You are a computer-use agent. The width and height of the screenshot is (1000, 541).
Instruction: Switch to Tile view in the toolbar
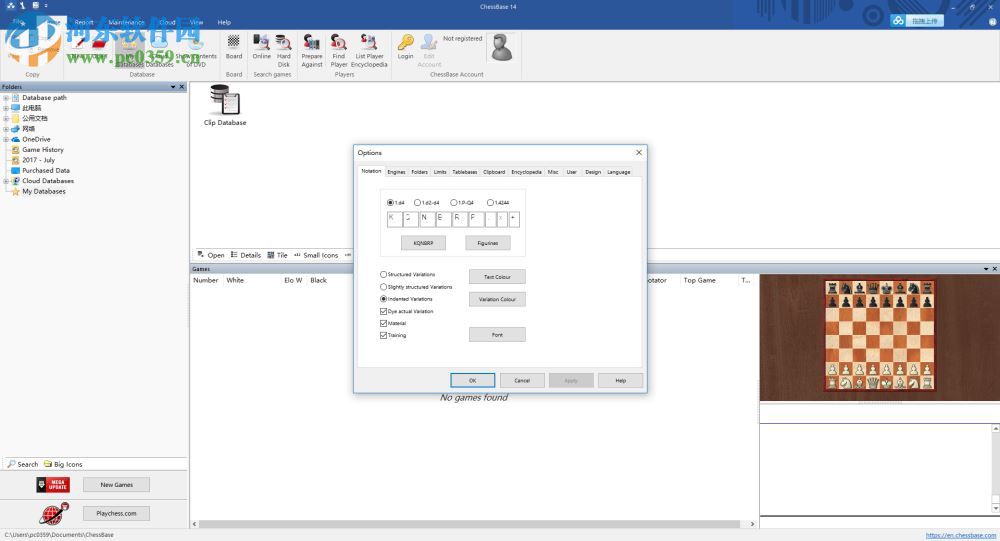pos(277,255)
